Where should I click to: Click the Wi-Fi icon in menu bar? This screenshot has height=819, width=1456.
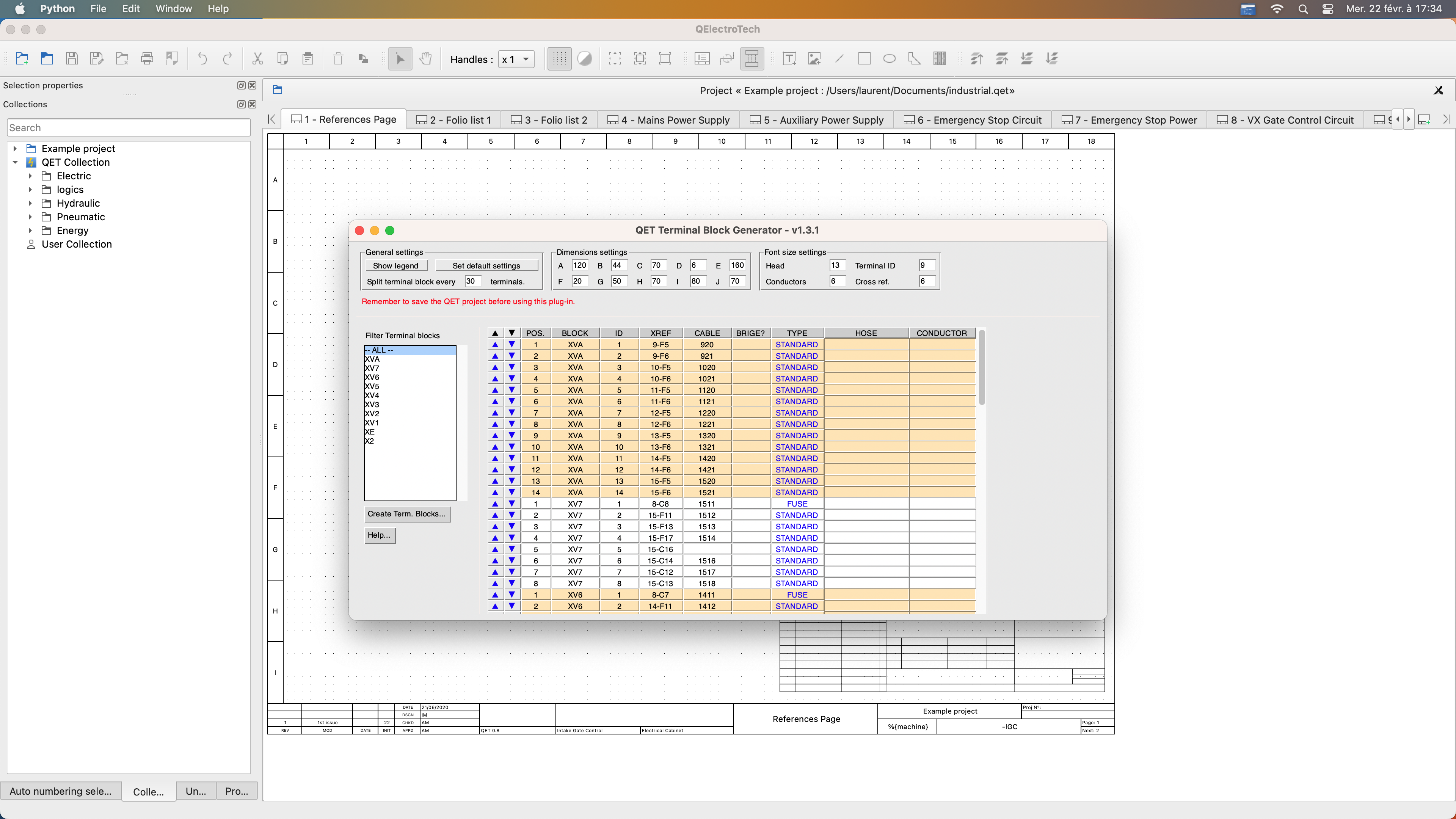point(1276,9)
